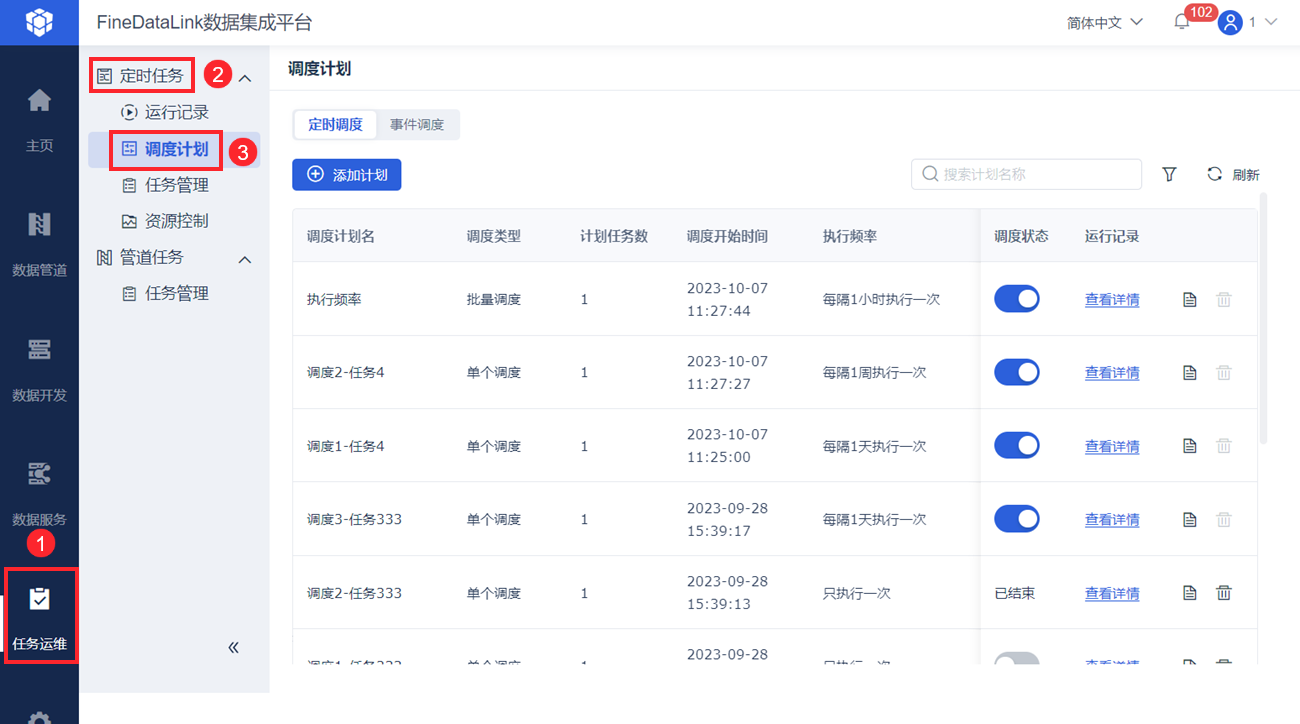
Task: View details document icon for 调度2-任务4
Action: (1190, 372)
